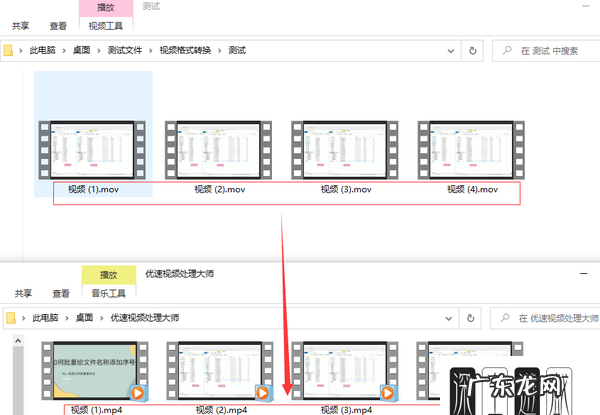Image resolution: width=600 pixels, height=415 pixels.
Task: Switch to 共享 tab in lower window
Action: [x=23, y=293]
